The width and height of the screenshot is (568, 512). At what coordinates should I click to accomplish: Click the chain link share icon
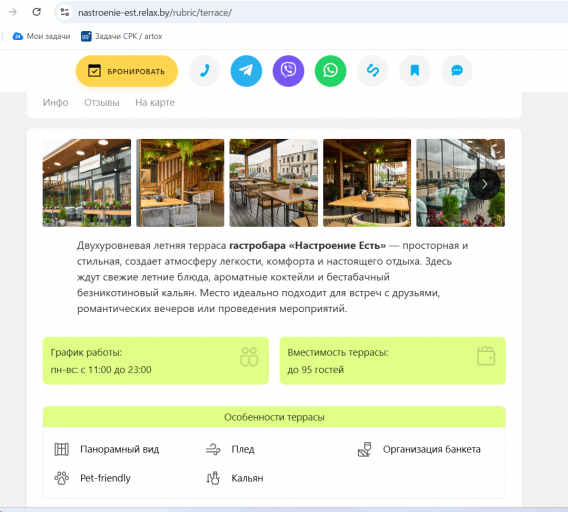click(x=373, y=71)
